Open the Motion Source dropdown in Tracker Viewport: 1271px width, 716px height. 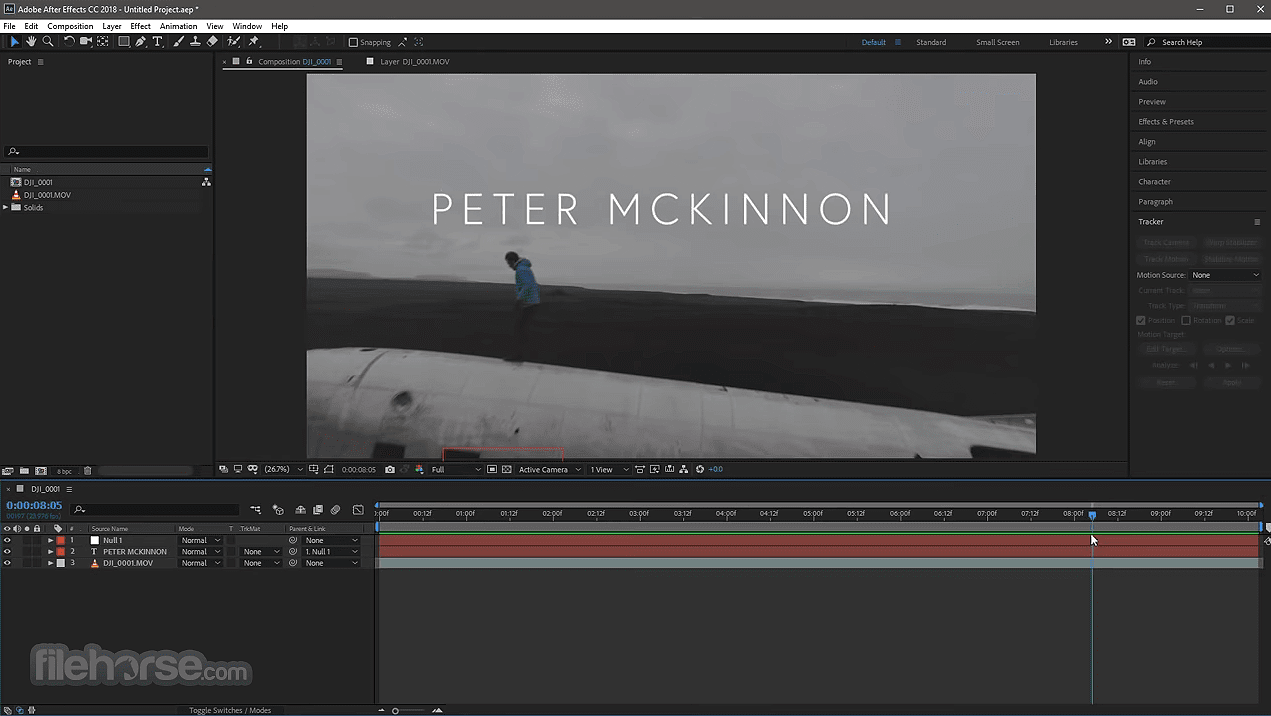1226,275
